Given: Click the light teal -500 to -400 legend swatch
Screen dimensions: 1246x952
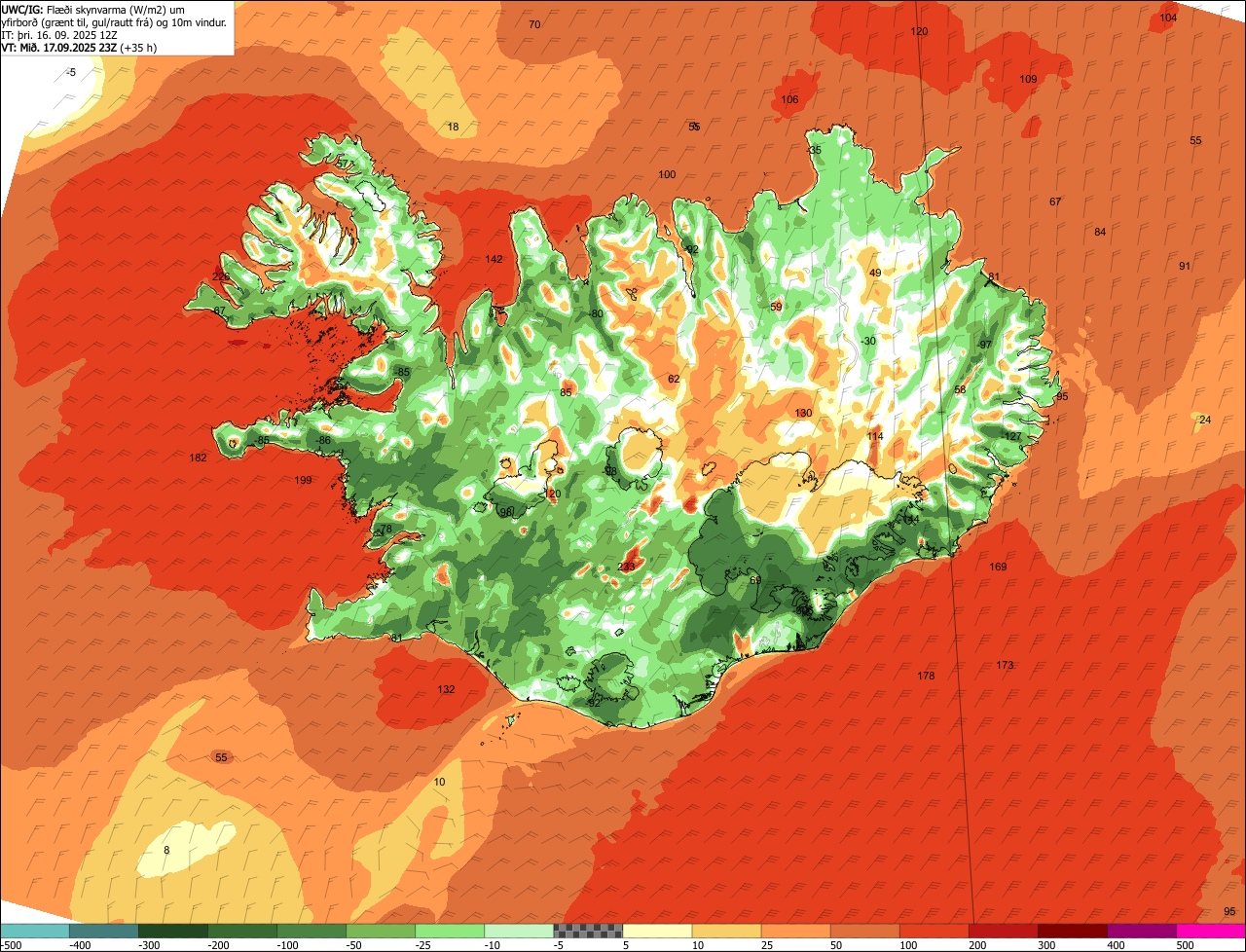Looking at the screenshot, I should (x=34, y=931).
